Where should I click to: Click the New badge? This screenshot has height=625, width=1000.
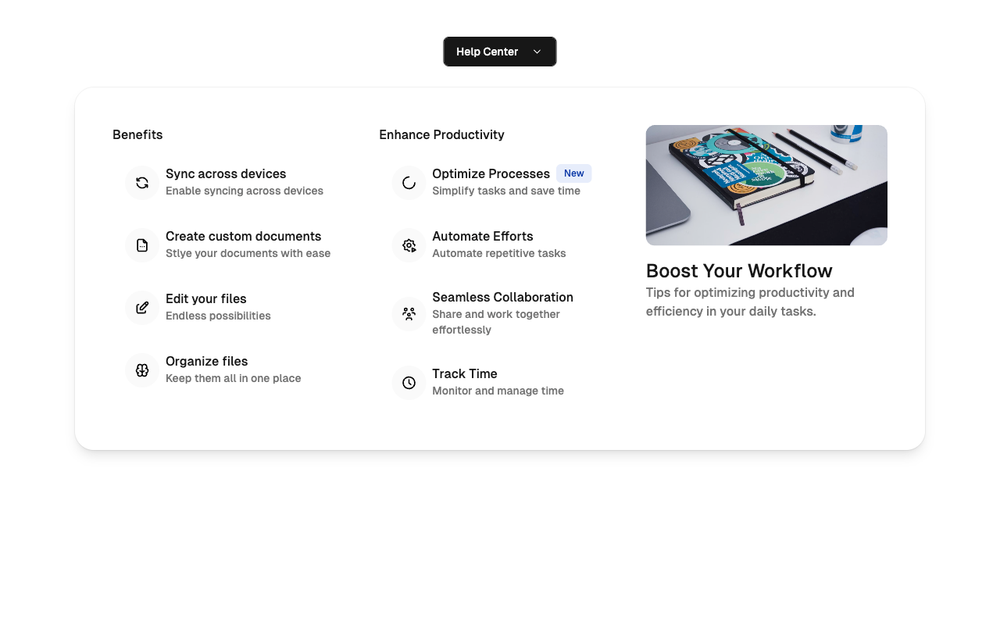574,173
